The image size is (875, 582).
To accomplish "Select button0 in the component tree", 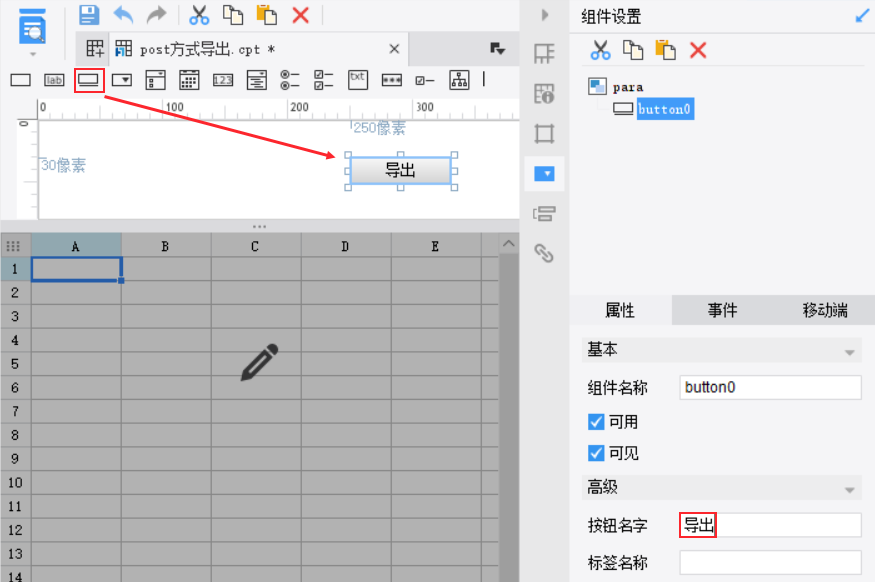I will pyautogui.click(x=665, y=109).
